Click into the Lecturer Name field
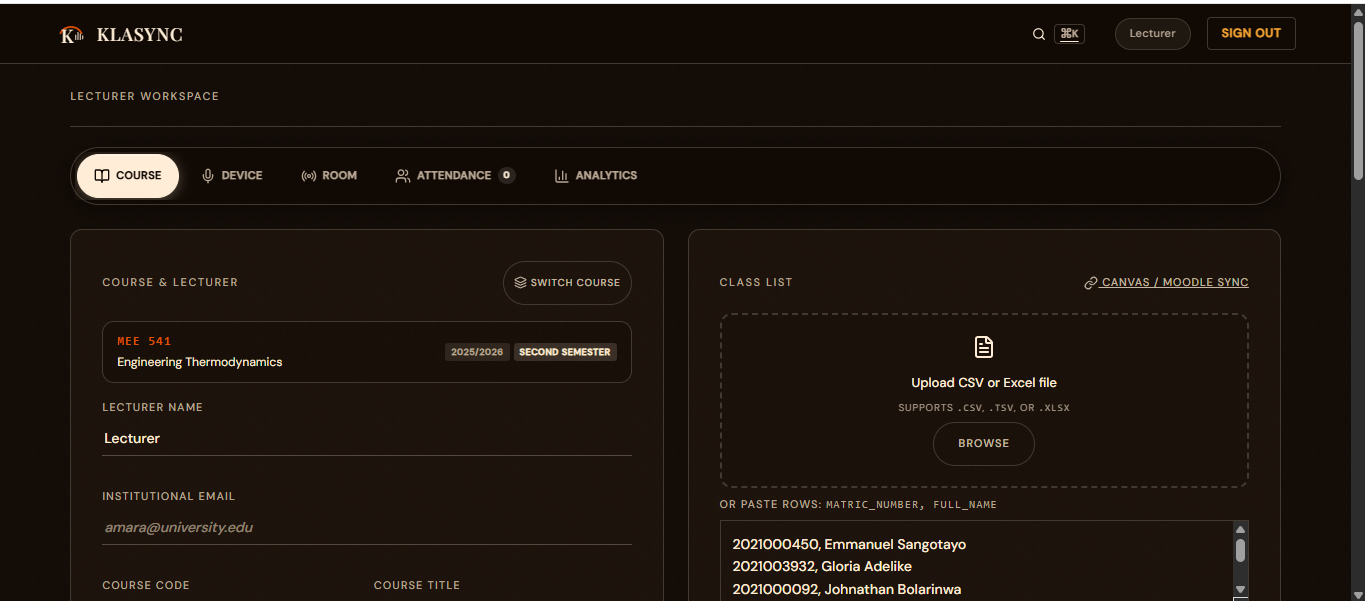This screenshot has height=601, width=1365. 367,439
